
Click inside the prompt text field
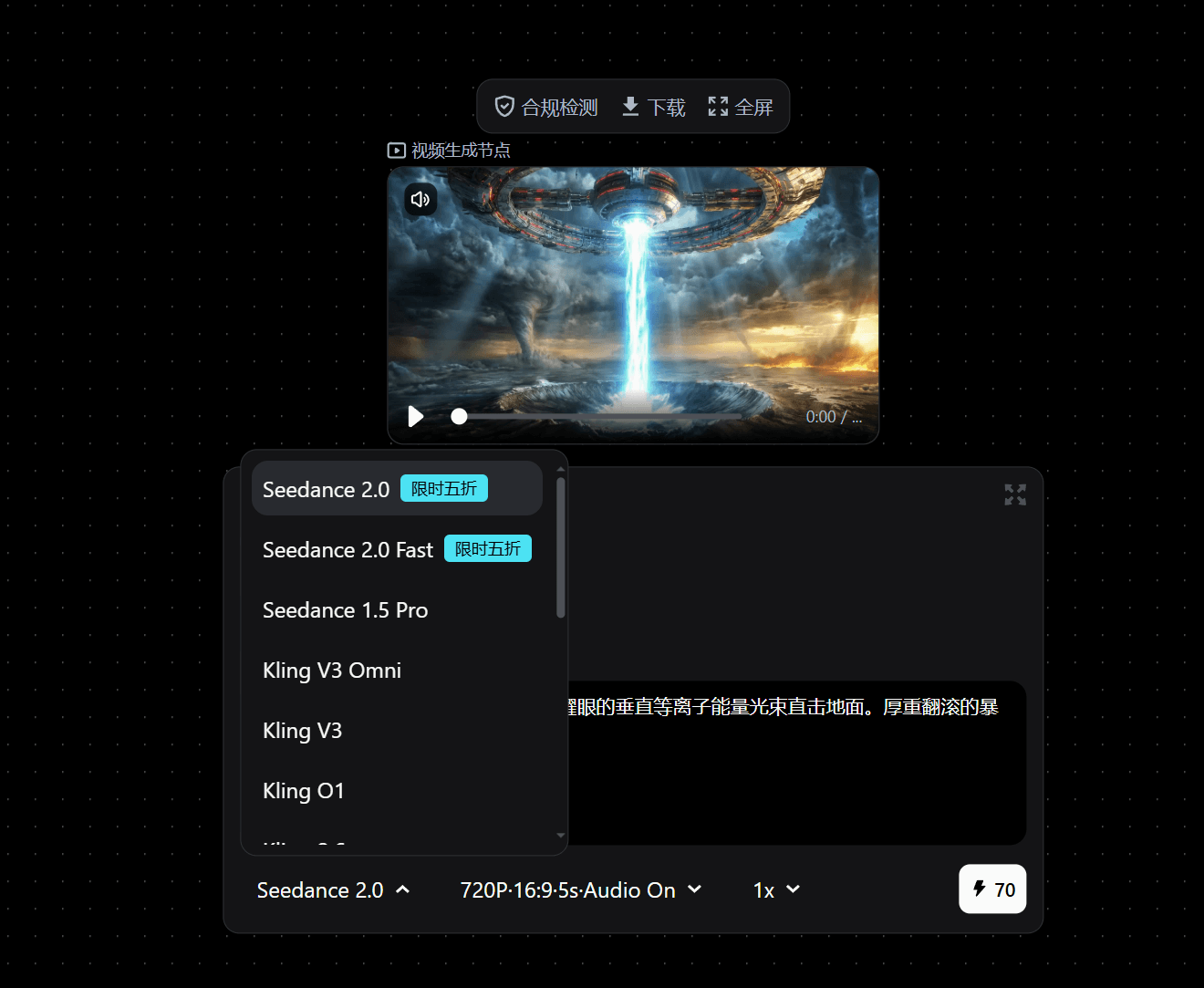(x=794, y=766)
